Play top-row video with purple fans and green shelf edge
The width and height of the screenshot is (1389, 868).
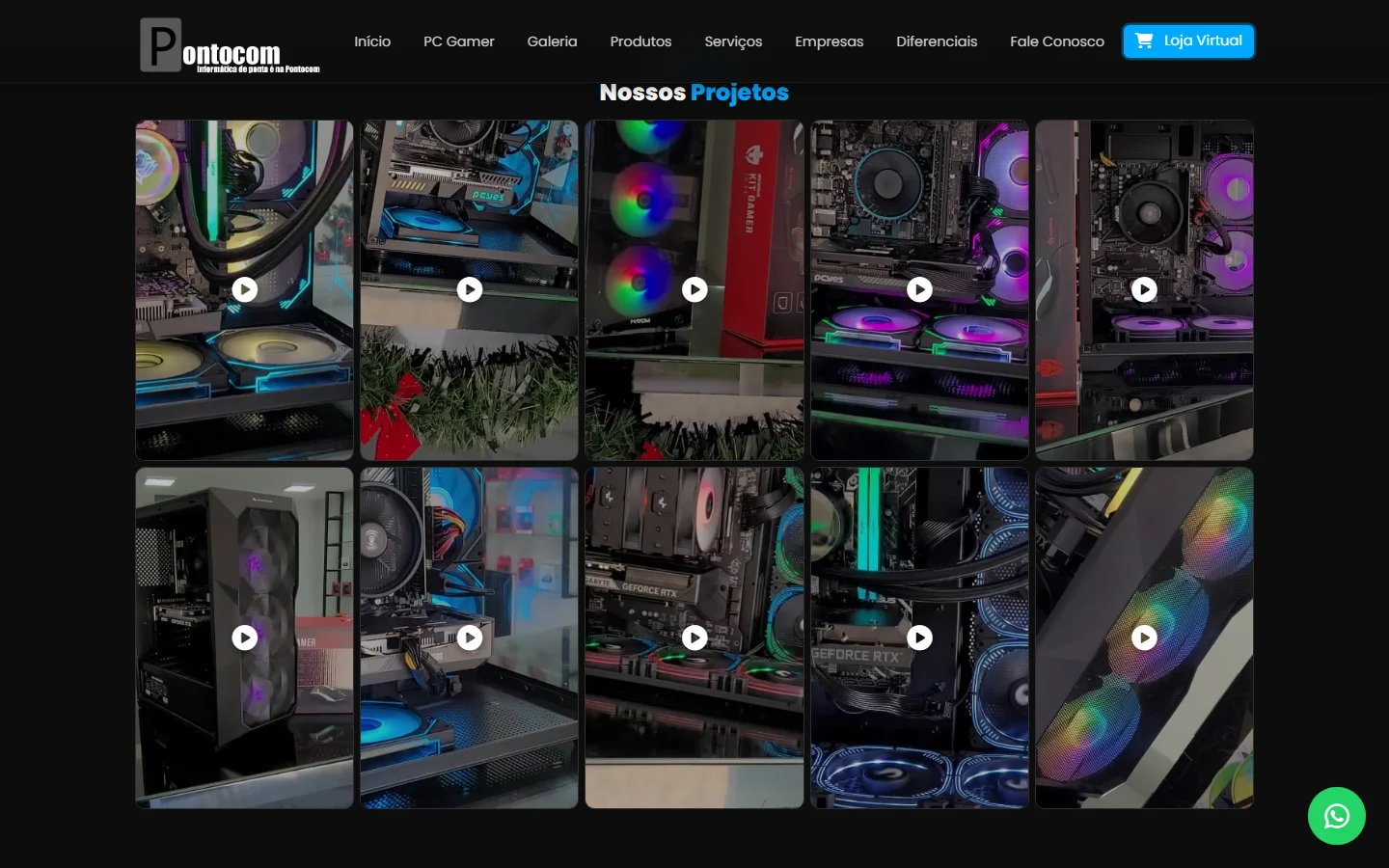point(920,289)
